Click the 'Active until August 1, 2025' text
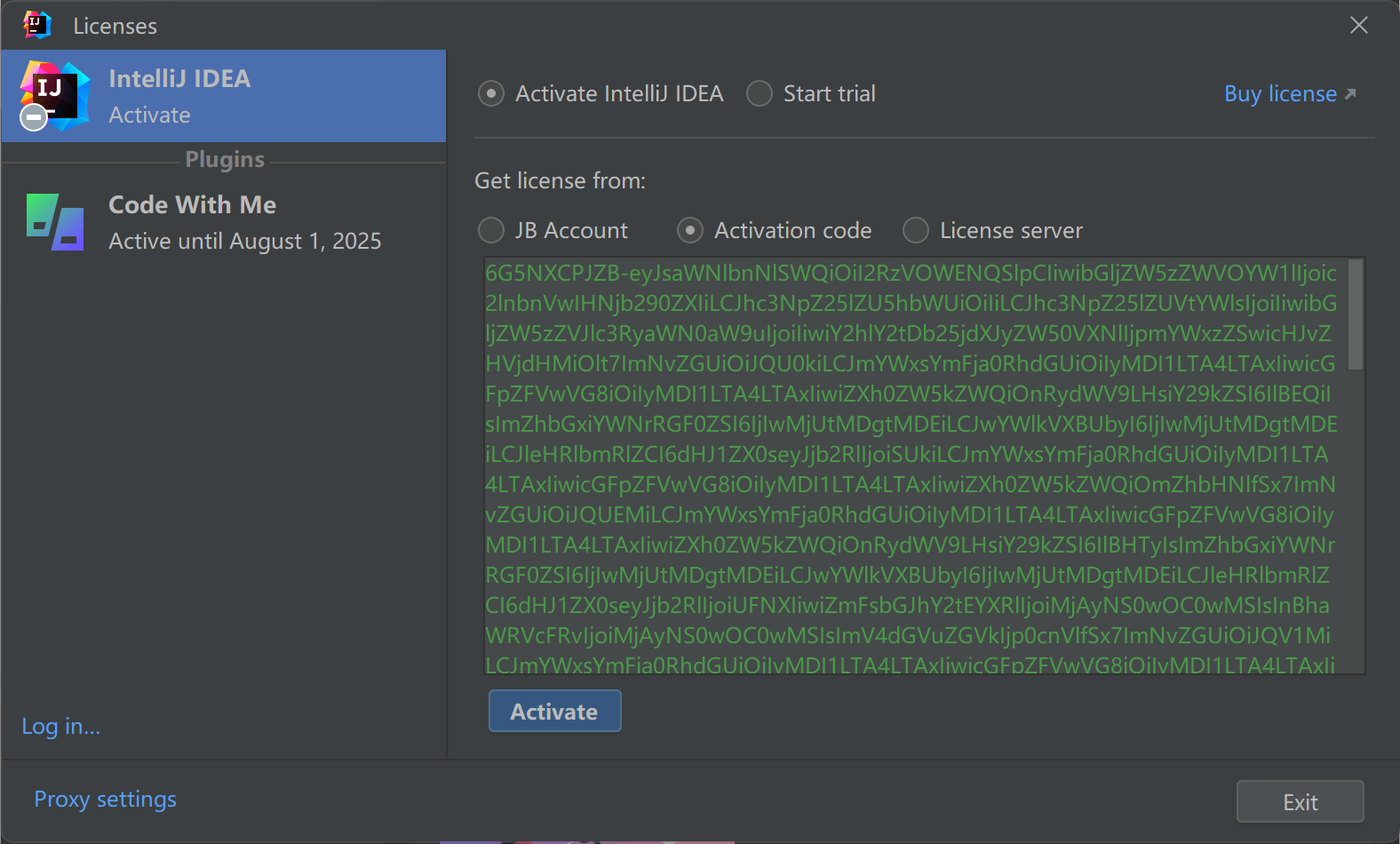Viewport: 1400px width, 844px height. (x=245, y=241)
